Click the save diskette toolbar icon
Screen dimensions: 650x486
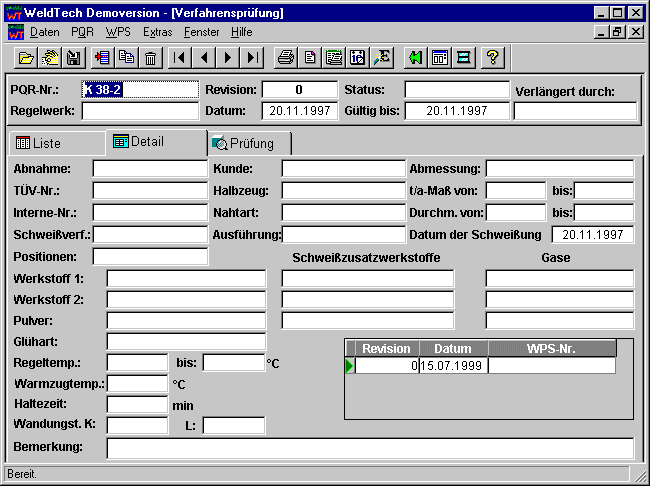(73, 57)
